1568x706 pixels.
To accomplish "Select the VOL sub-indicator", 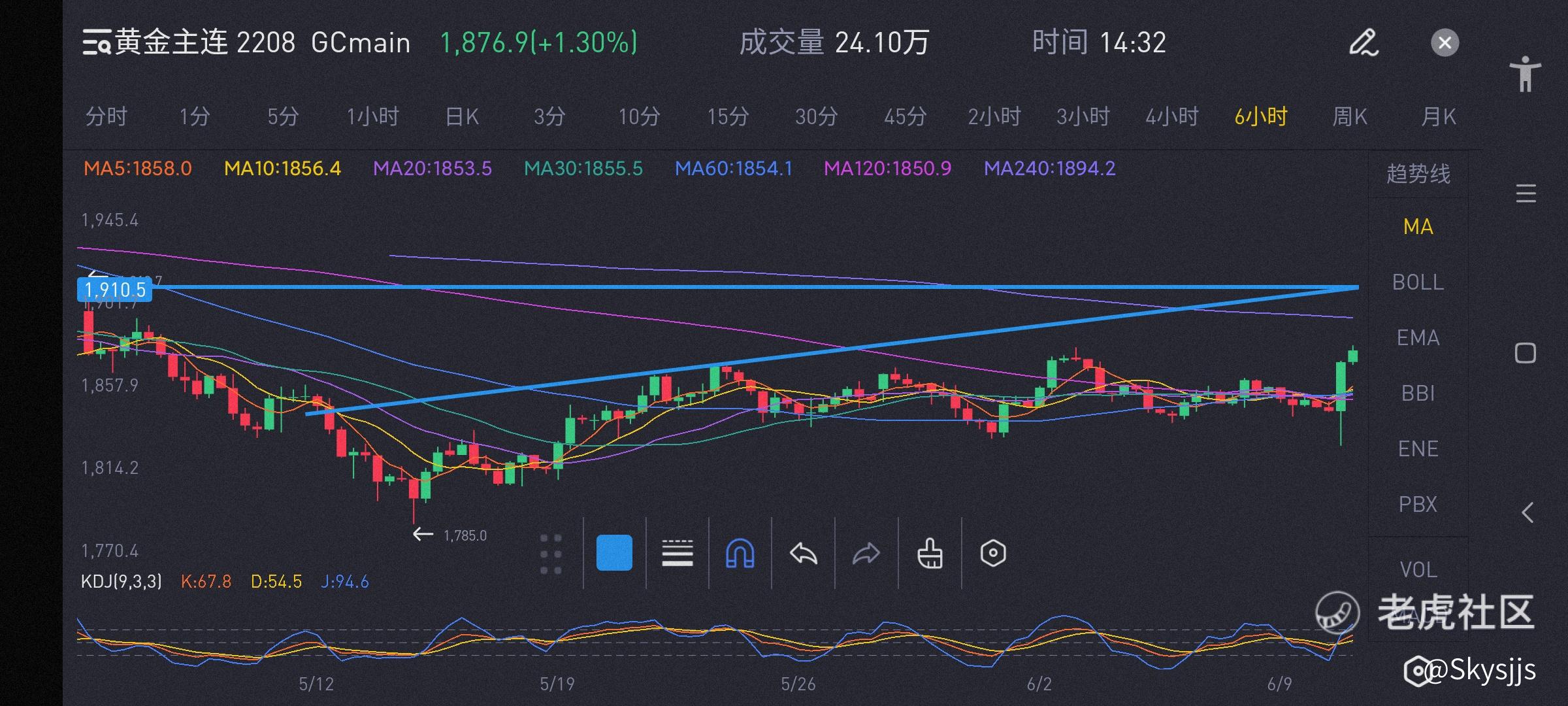I will [x=1418, y=570].
